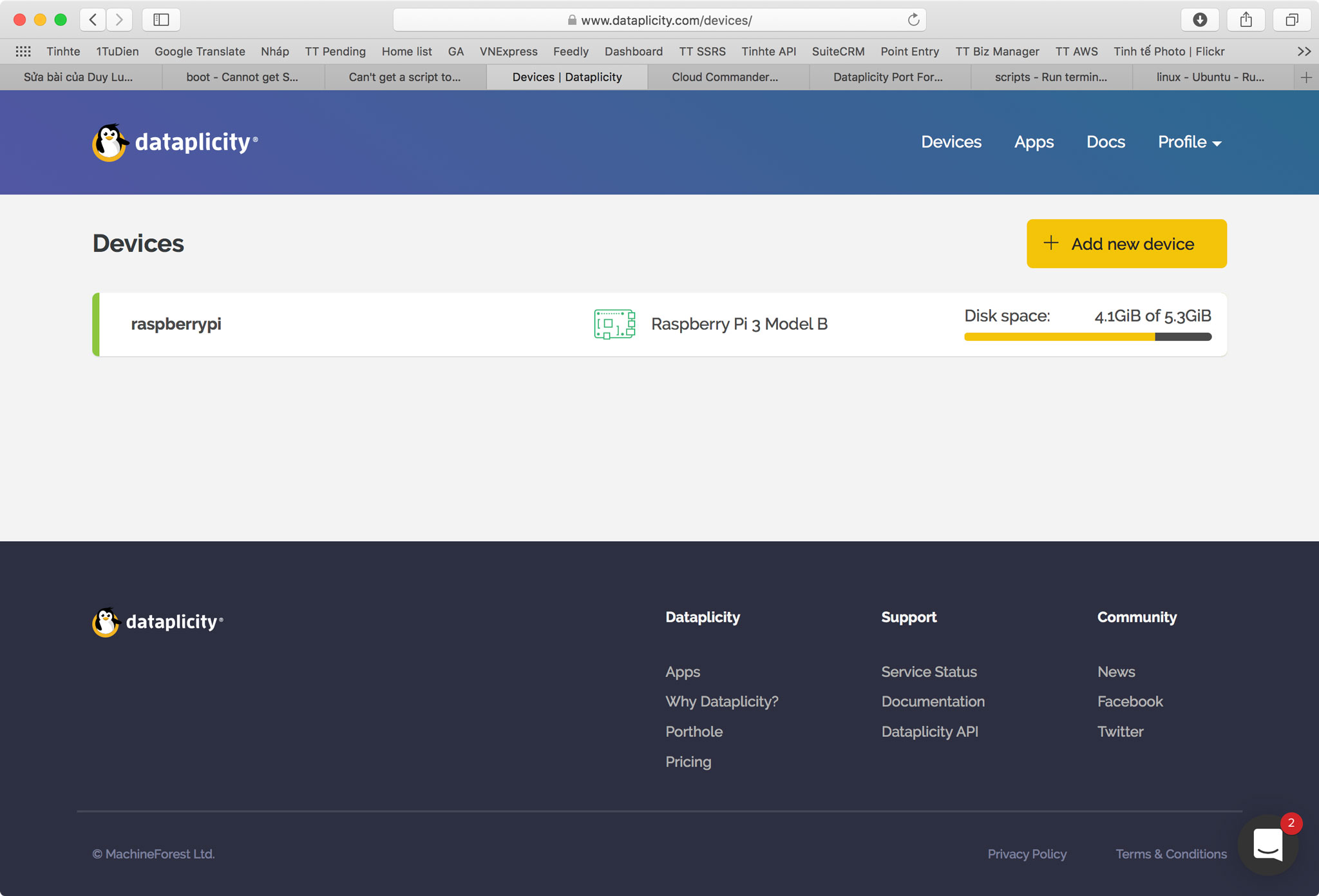The image size is (1319, 896).
Task: Click the lock icon in the address bar
Action: (572, 20)
